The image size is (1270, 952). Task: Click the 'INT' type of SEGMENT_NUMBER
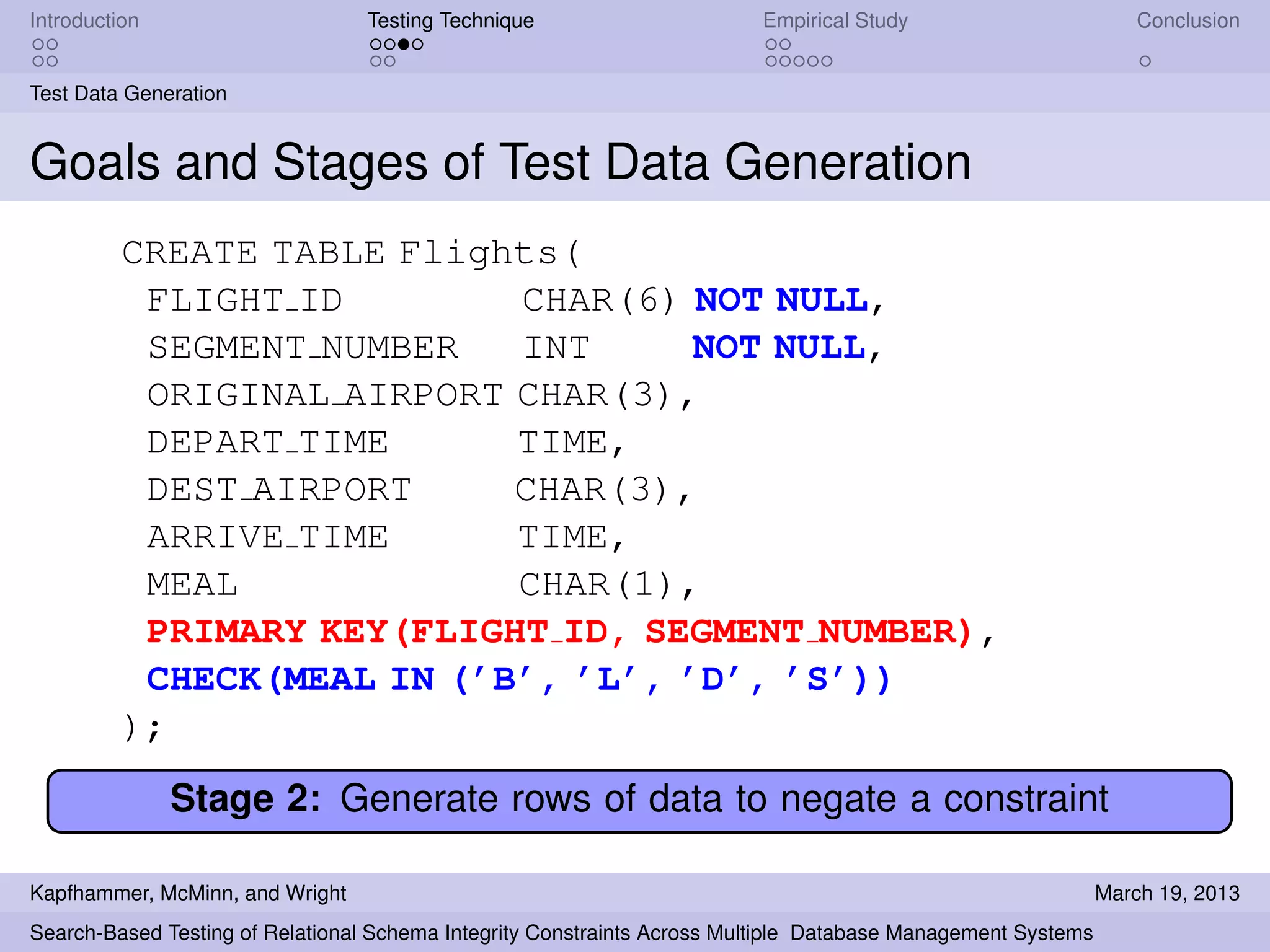pyautogui.click(x=557, y=348)
